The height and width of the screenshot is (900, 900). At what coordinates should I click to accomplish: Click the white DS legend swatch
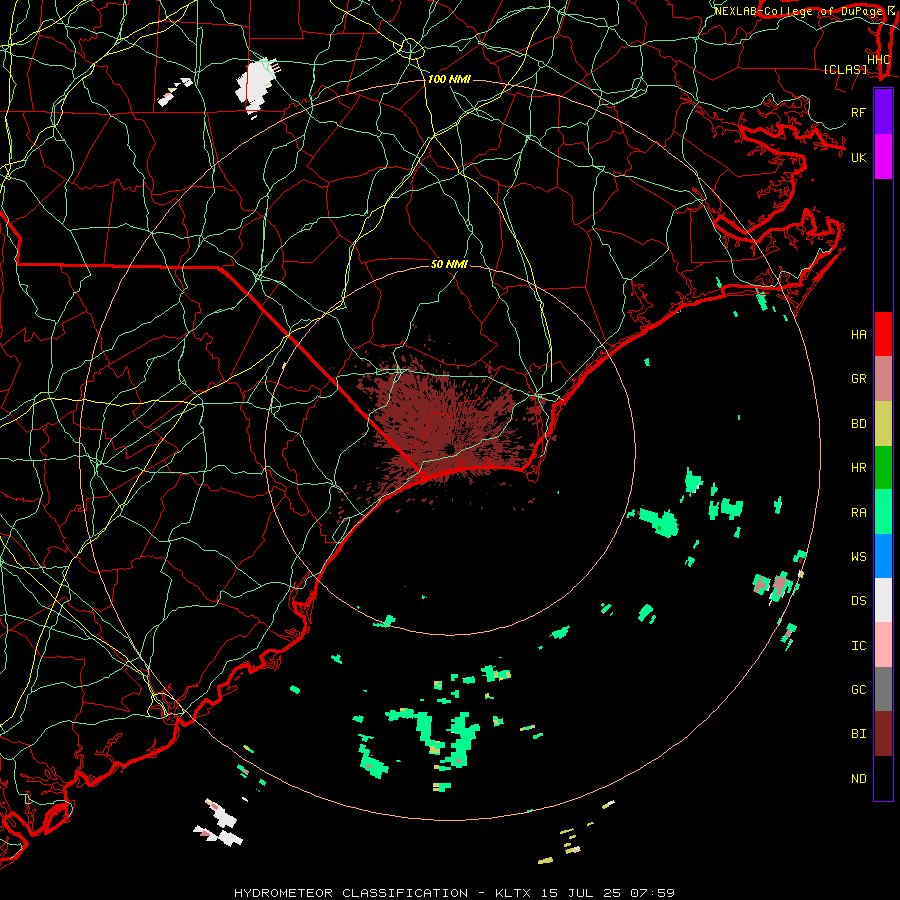pos(883,600)
